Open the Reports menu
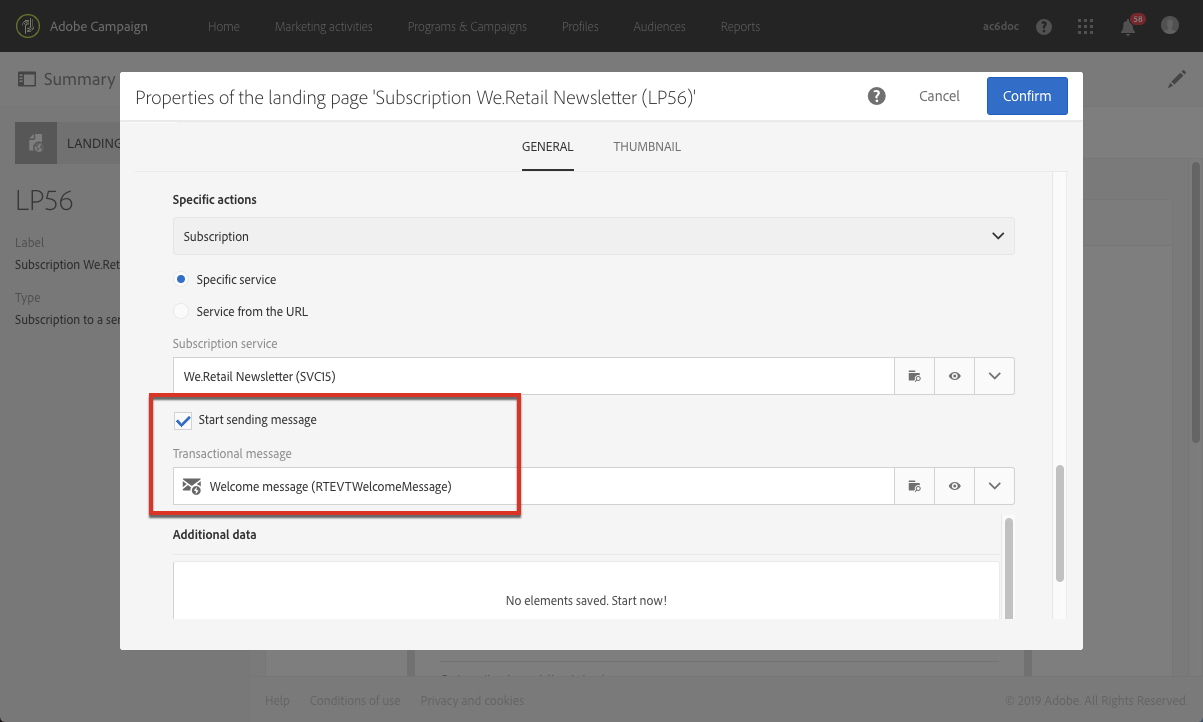Image resolution: width=1203 pixels, height=722 pixels. point(740,27)
